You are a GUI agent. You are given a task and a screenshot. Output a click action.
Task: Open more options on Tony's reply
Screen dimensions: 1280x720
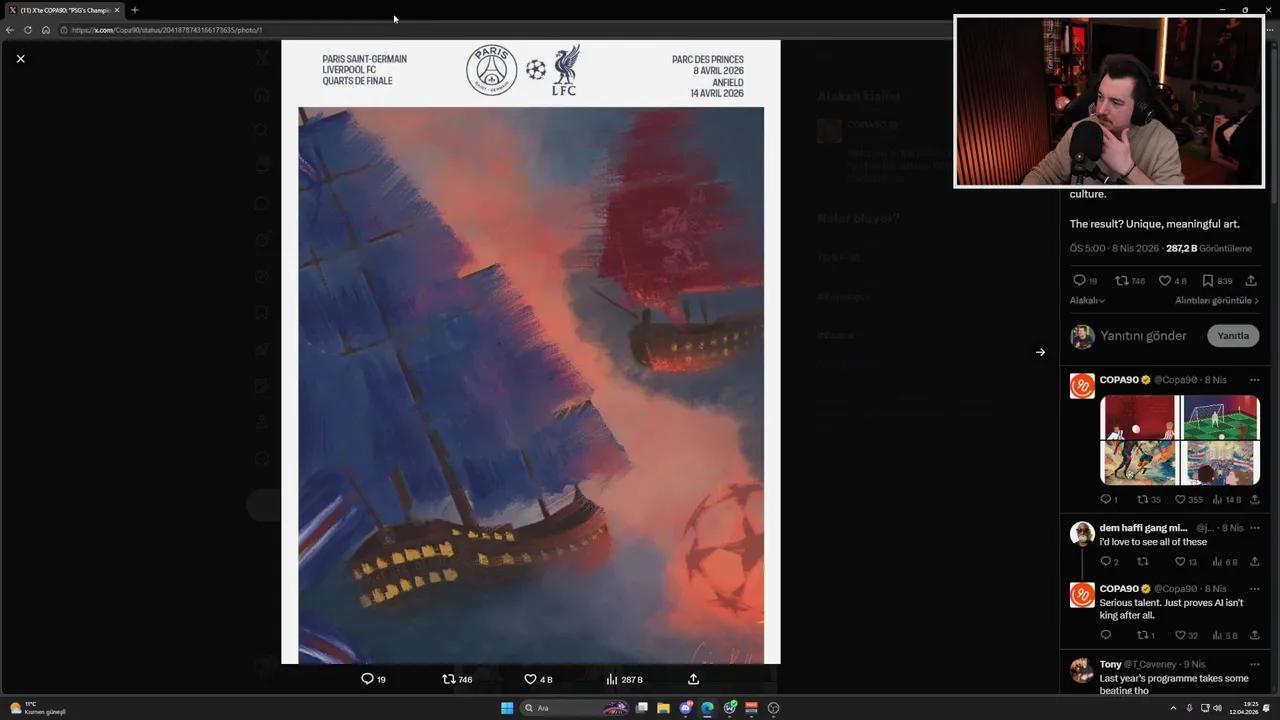tap(1254, 664)
